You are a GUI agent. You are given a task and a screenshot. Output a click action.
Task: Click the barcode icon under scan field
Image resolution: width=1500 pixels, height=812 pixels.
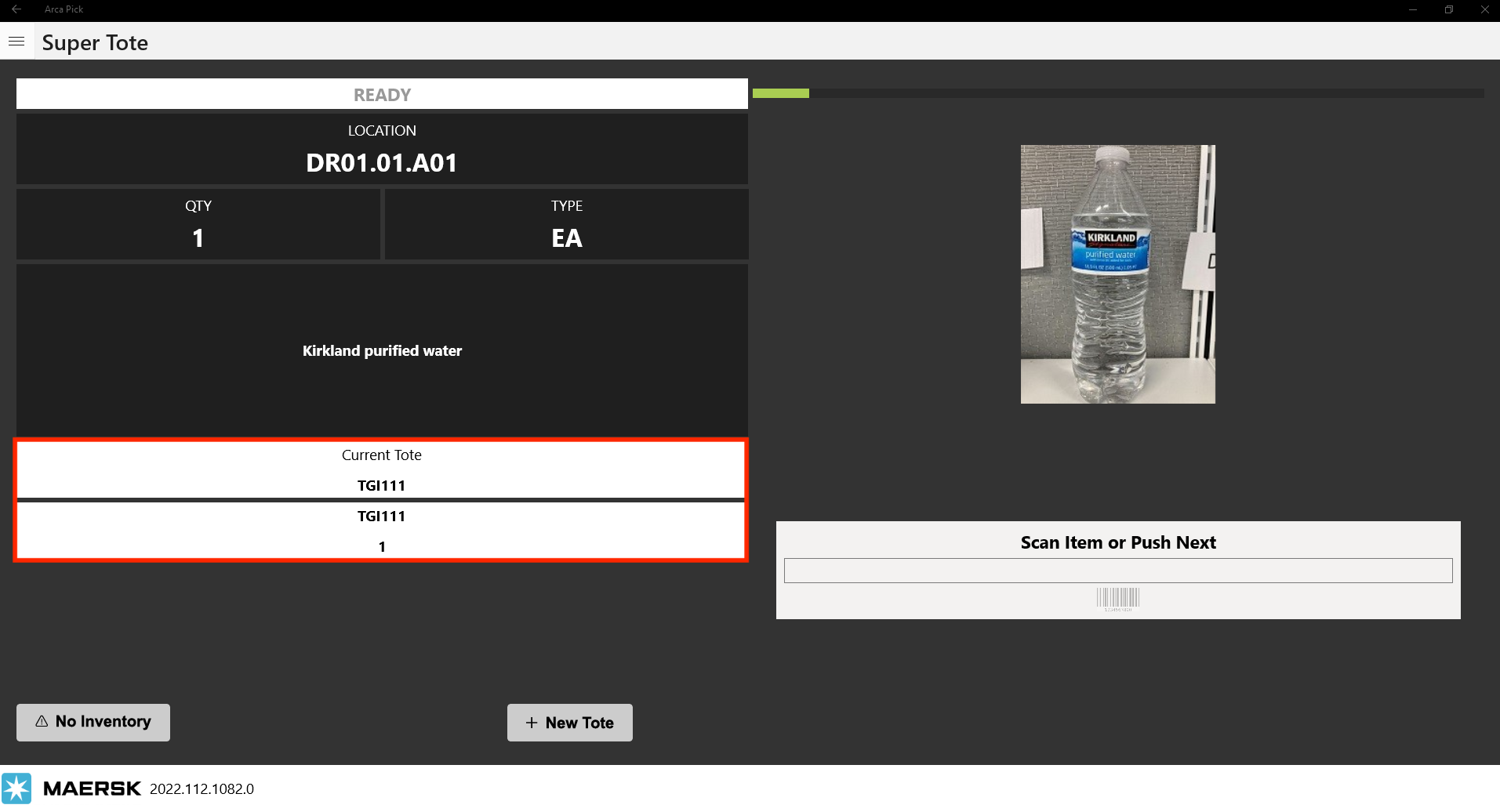[1117, 599]
